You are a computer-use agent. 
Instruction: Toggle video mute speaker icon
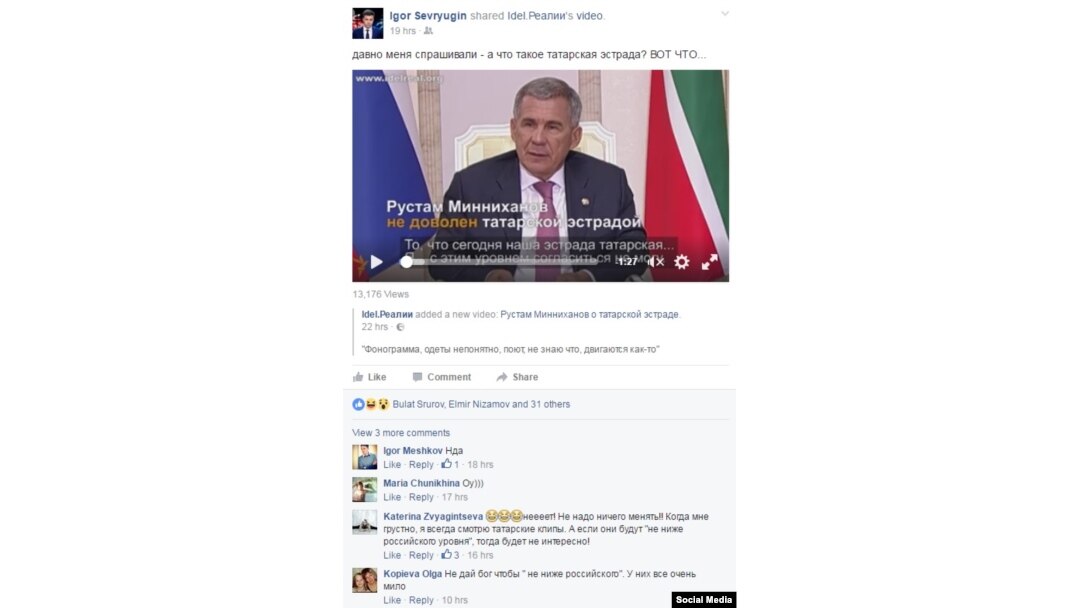coord(656,262)
